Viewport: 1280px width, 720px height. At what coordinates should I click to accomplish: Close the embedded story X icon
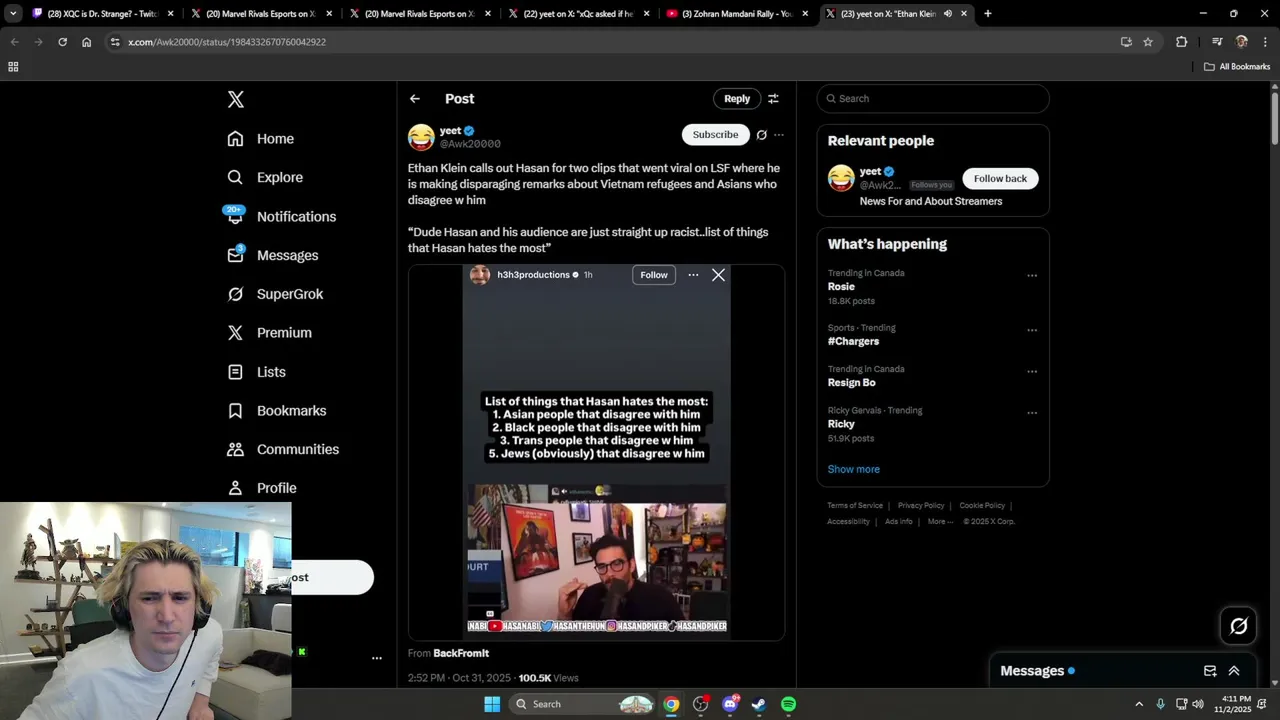(718, 275)
